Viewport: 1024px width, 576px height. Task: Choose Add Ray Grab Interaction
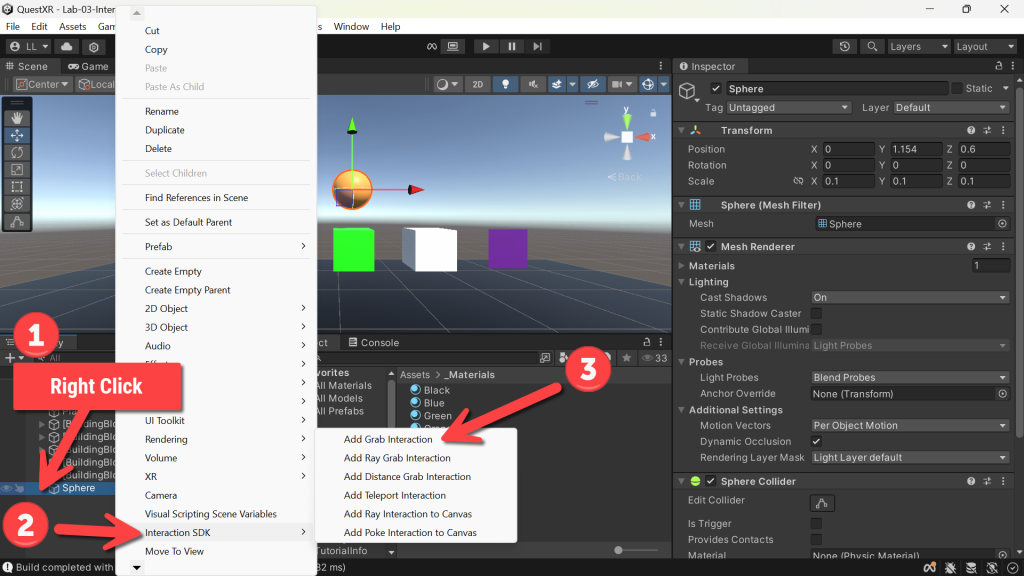(397, 458)
